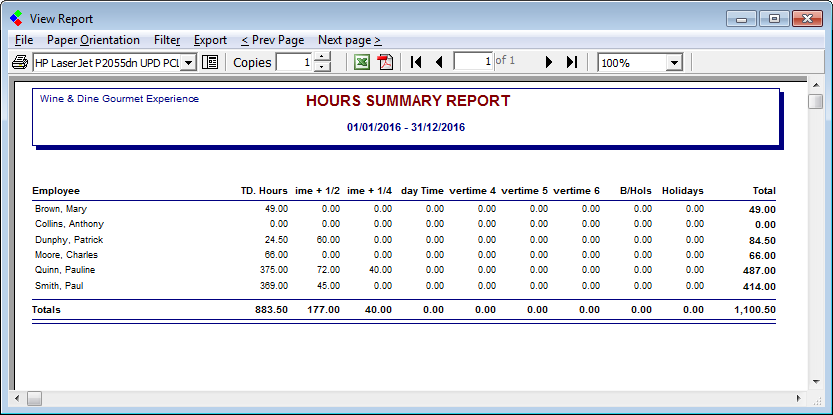Decrease copies with the down stepper arrow
The image size is (833, 415).
pyautogui.click(x=322, y=67)
